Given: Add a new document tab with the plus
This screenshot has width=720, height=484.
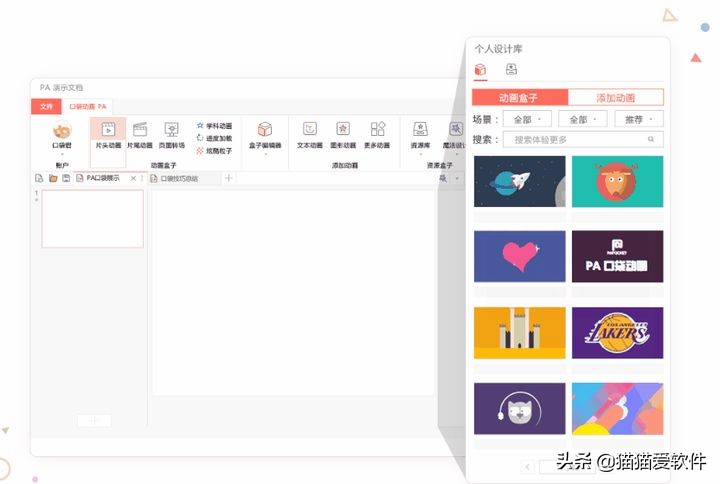Looking at the screenshot, I should coord(229,178).
